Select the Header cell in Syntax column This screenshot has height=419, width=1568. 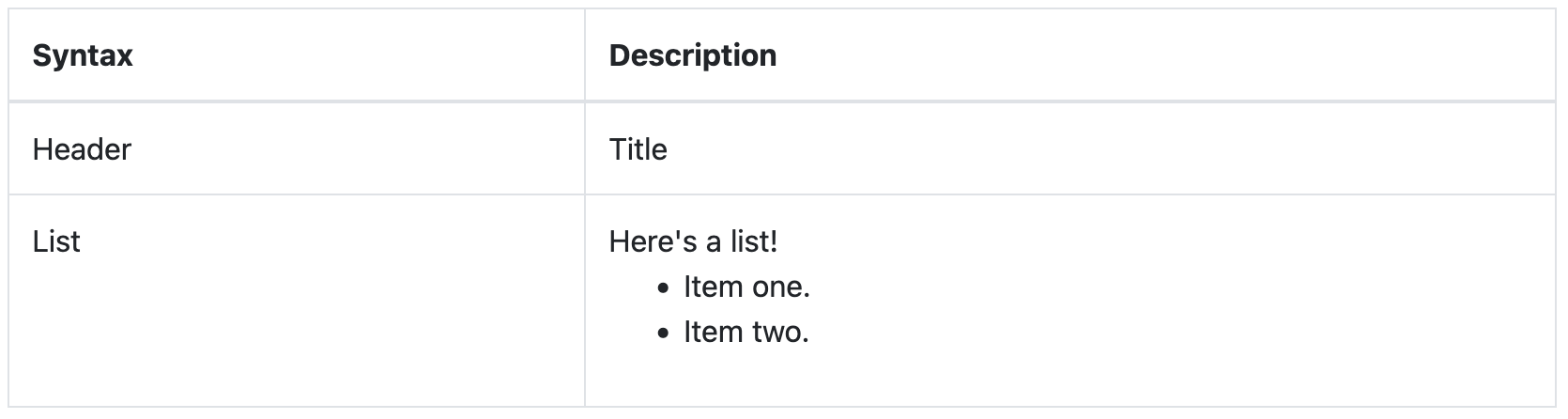tap(82, 149)
